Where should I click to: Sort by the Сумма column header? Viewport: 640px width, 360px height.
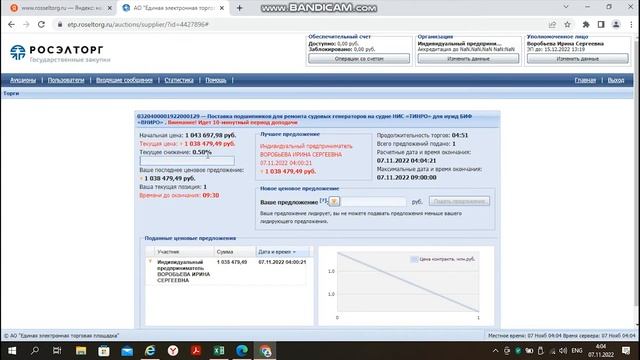[x=235, y=252]
